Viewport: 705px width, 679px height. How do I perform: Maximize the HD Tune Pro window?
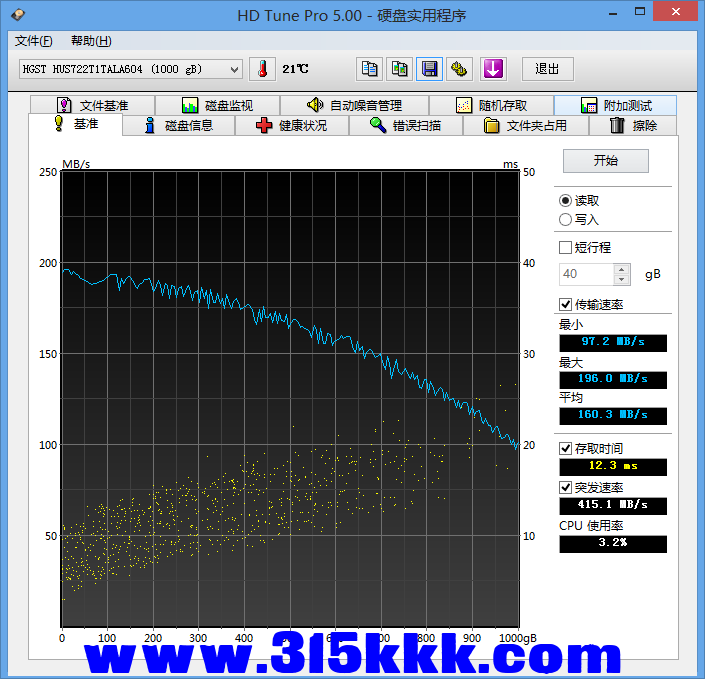click(x=639, y=13)
